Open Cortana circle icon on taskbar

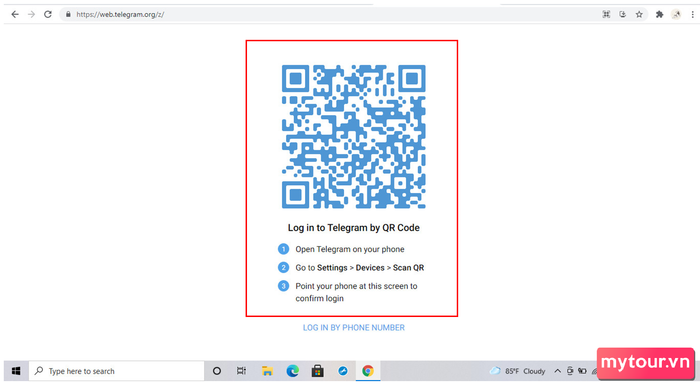(217, 371)
